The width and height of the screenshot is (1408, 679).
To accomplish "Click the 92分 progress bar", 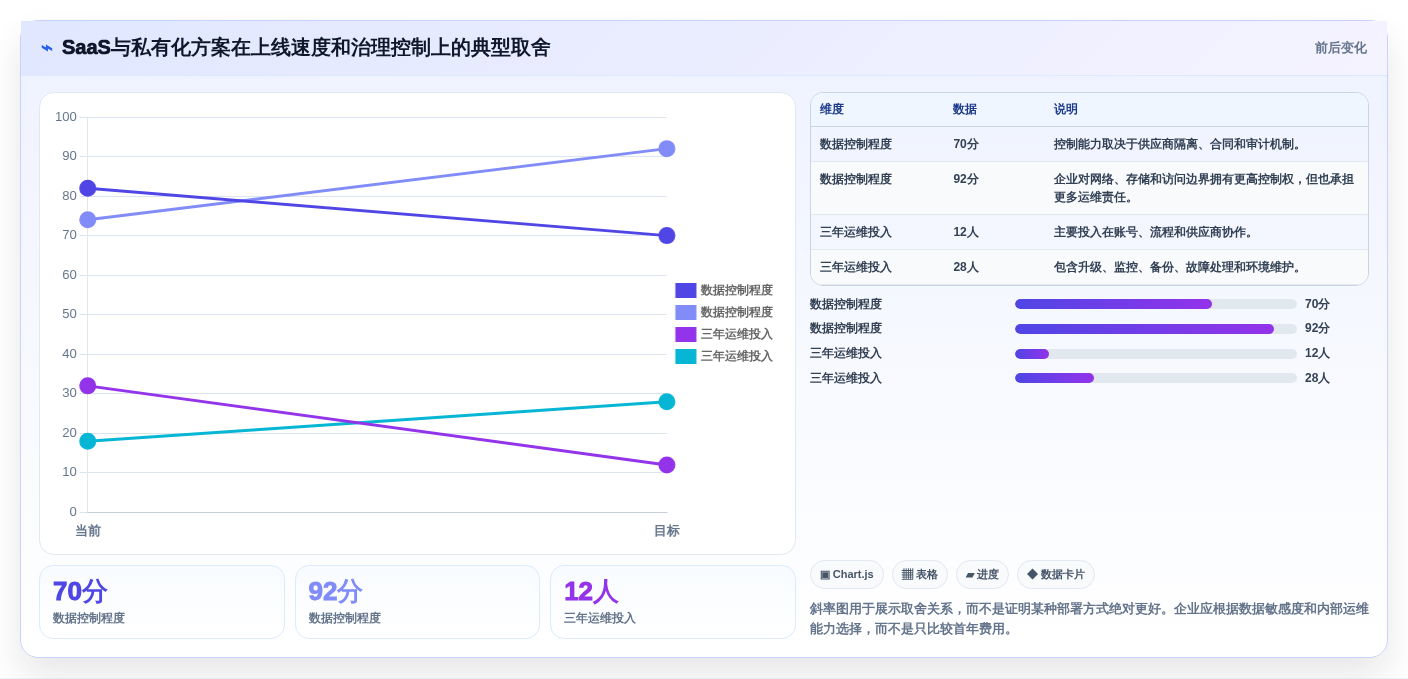I will coord(1156,329).
